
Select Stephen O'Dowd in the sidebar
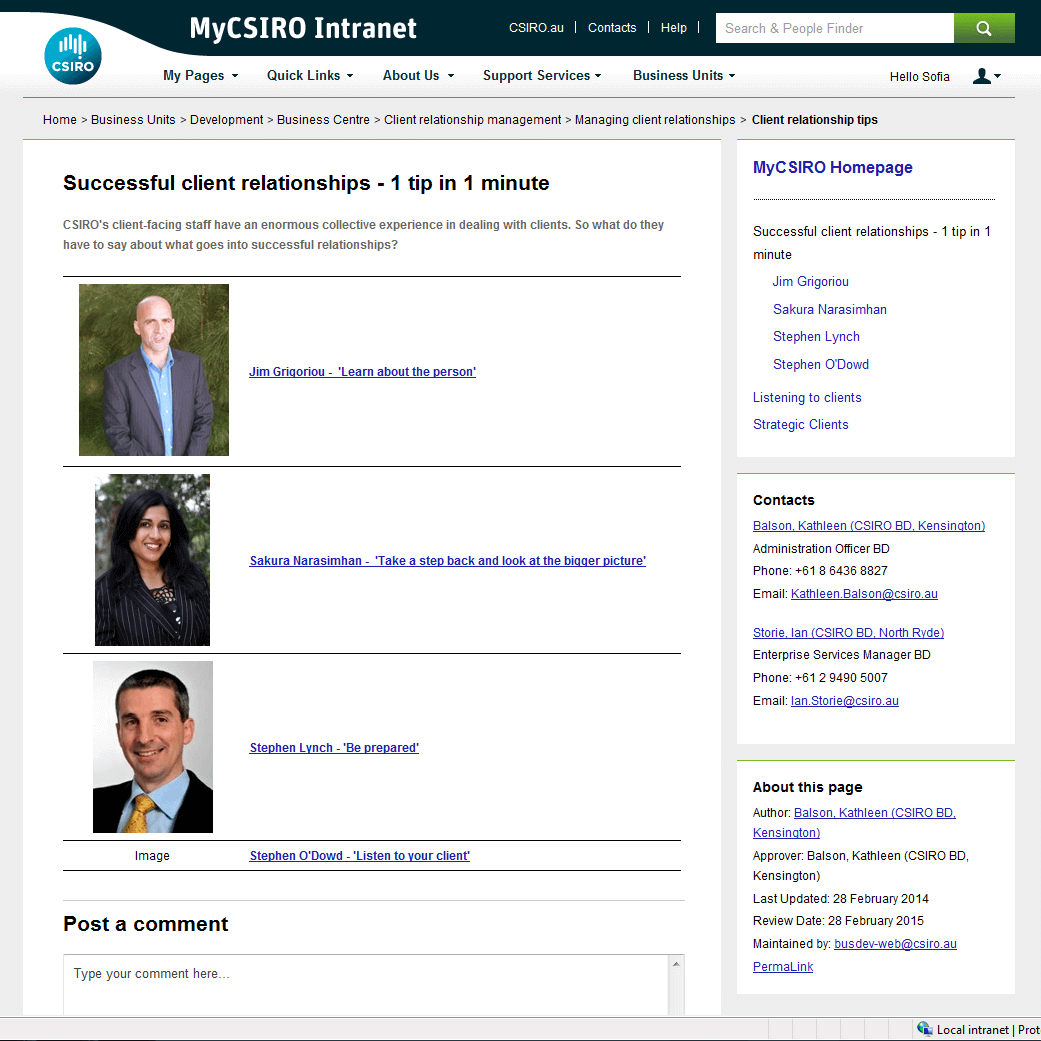tap(821, 364)
